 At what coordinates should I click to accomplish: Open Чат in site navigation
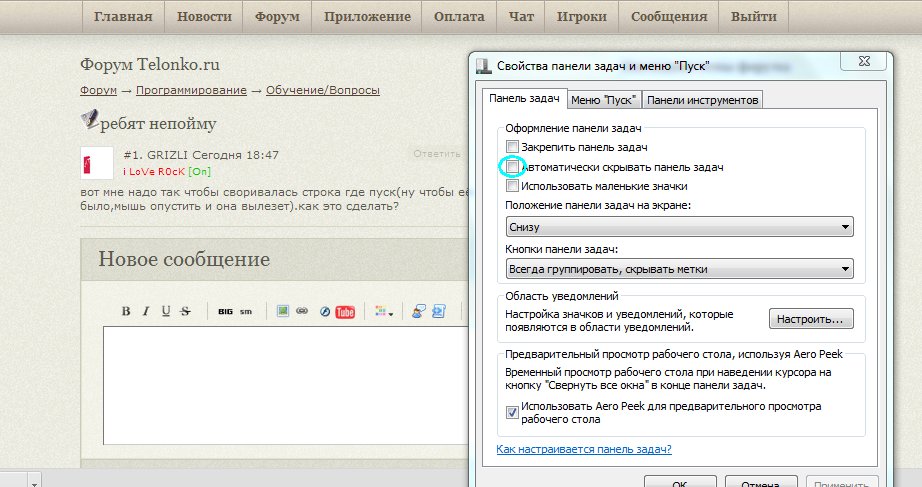click(x=521, y=16)
